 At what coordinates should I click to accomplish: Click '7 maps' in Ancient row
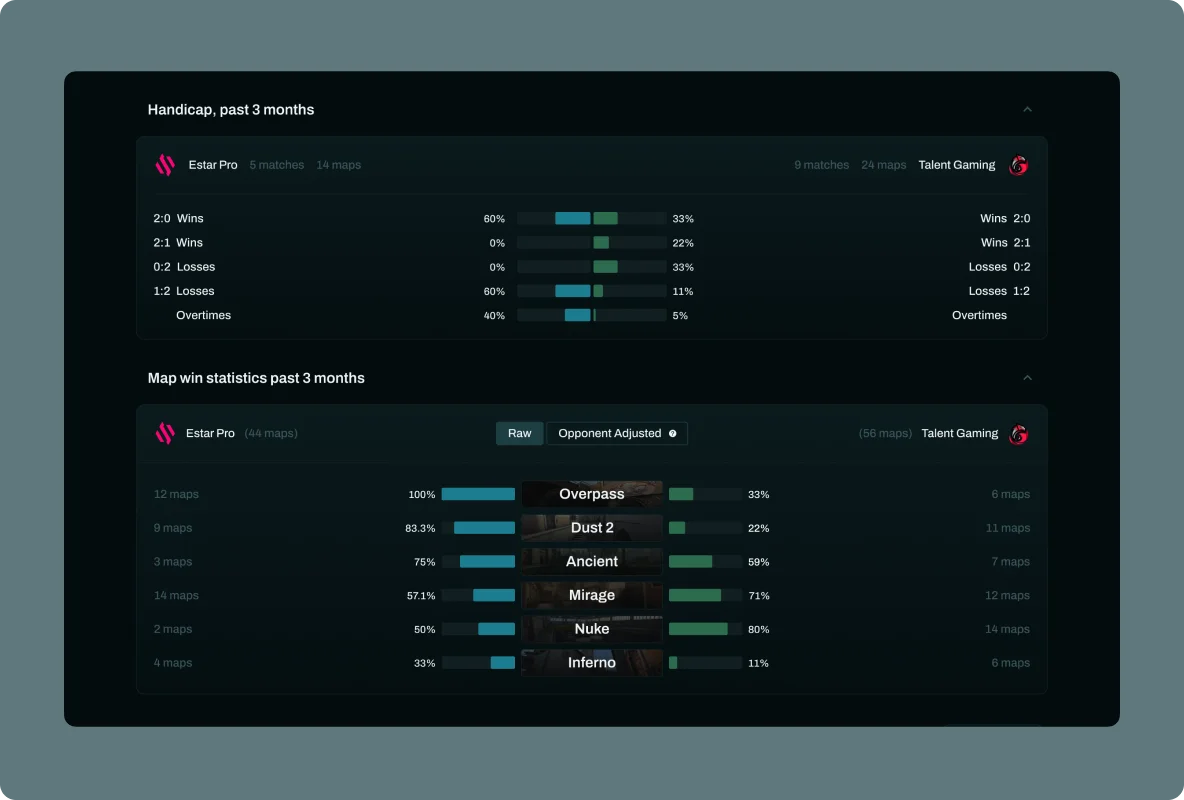[1010, 561]
